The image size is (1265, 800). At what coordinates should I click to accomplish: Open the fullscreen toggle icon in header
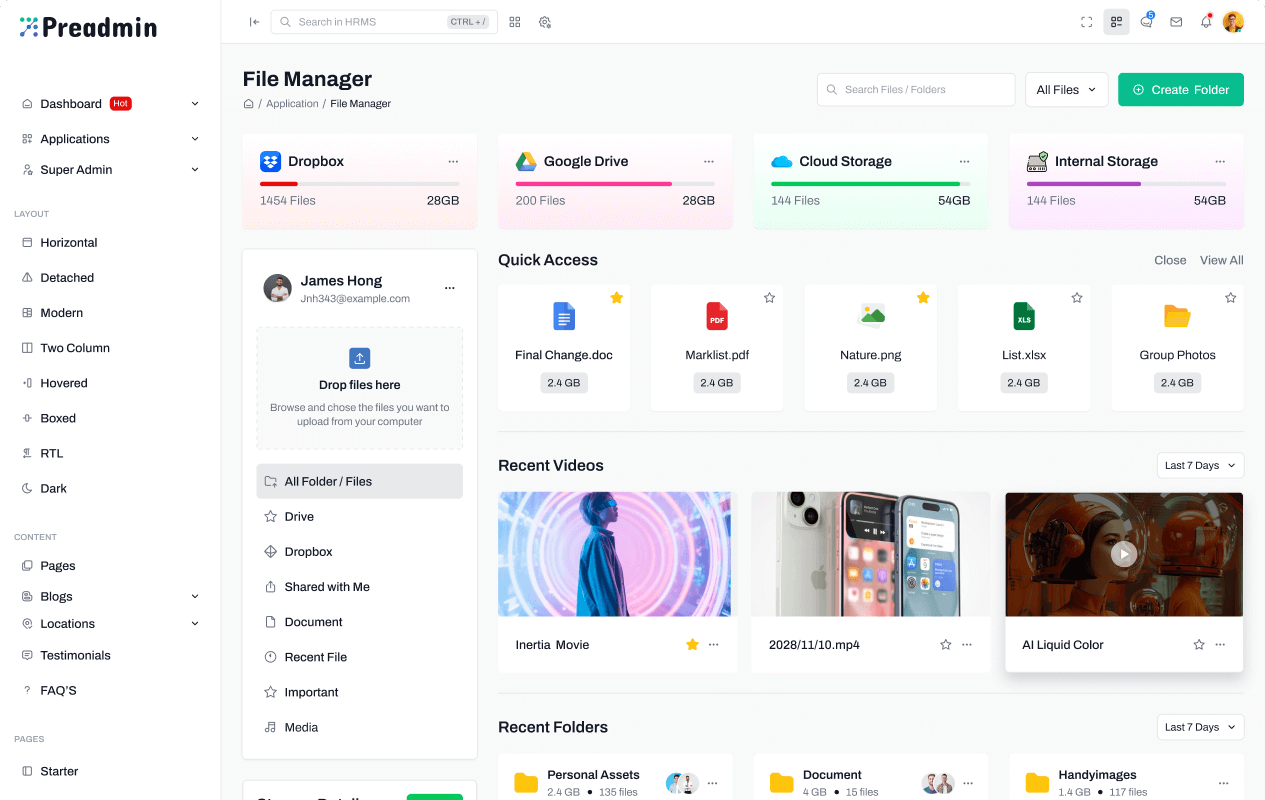[x=1086, y=21]
